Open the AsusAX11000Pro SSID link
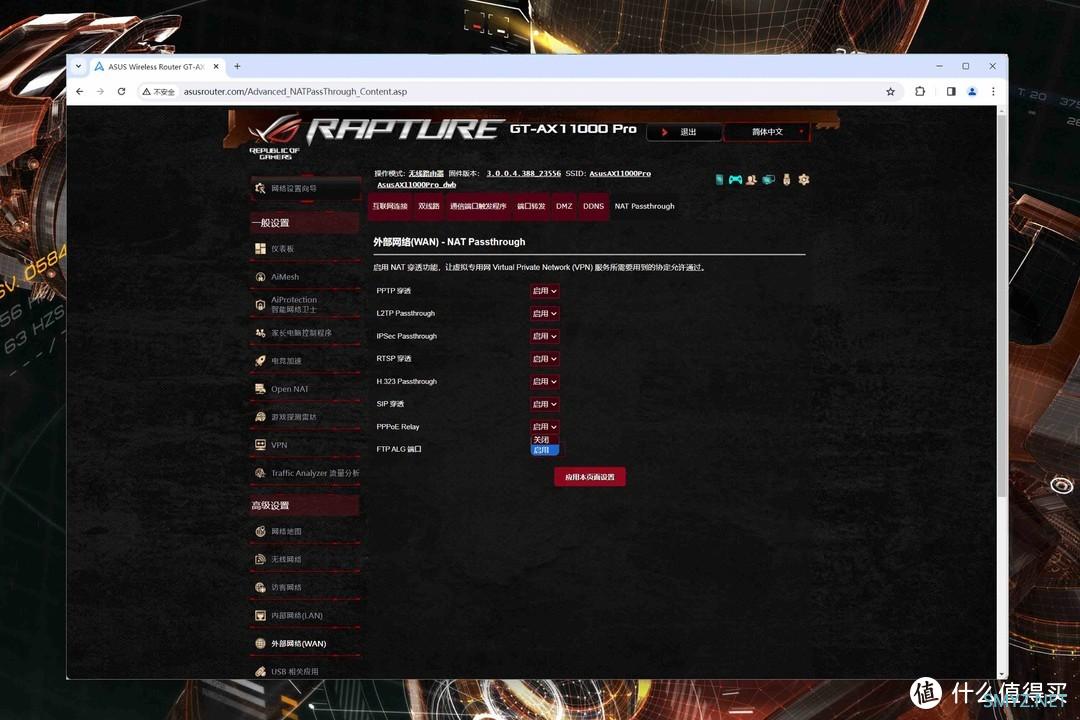The height and width of the screenshot is (720, 1080). (x=620, y=174)
